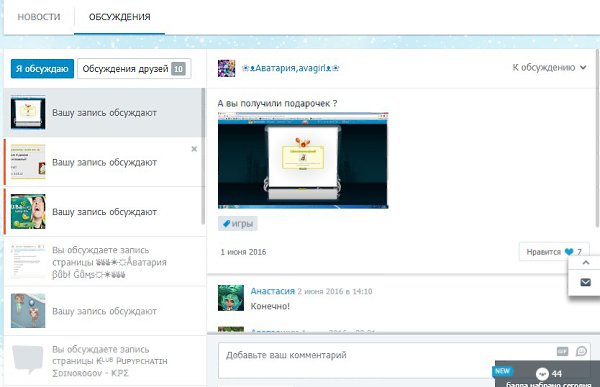Click the GIF insert icon in comment box
Screen dimensions: 600x387
(x=562, y=351)
